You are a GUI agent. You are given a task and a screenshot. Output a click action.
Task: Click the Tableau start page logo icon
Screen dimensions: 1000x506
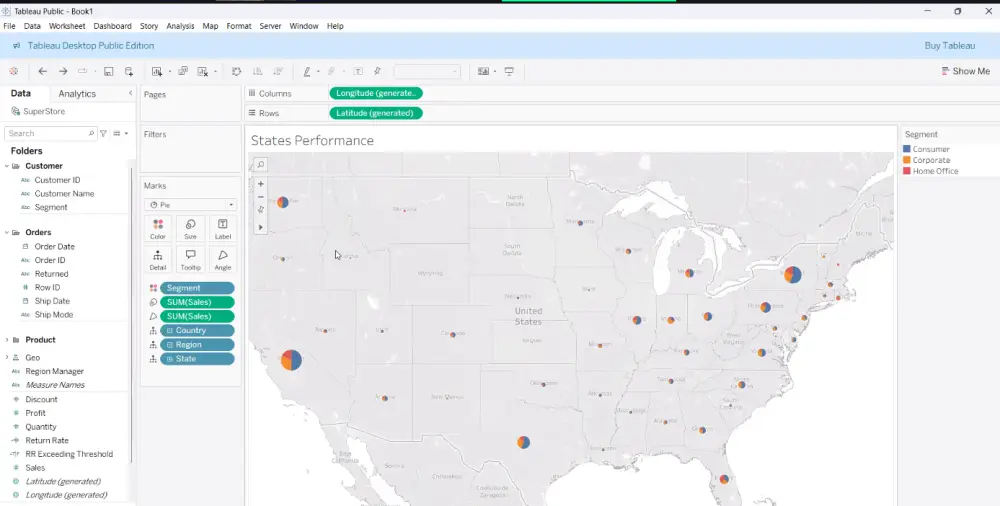[13, 71]
